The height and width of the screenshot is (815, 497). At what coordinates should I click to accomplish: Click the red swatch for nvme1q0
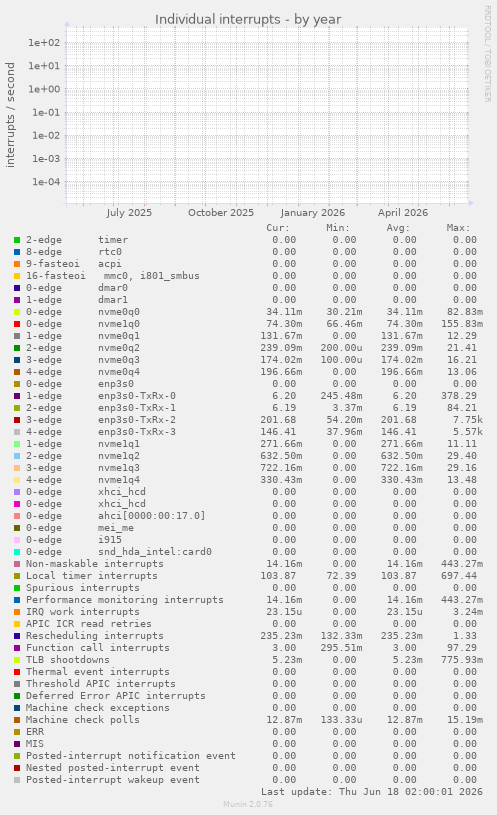(x=17, y=324)
